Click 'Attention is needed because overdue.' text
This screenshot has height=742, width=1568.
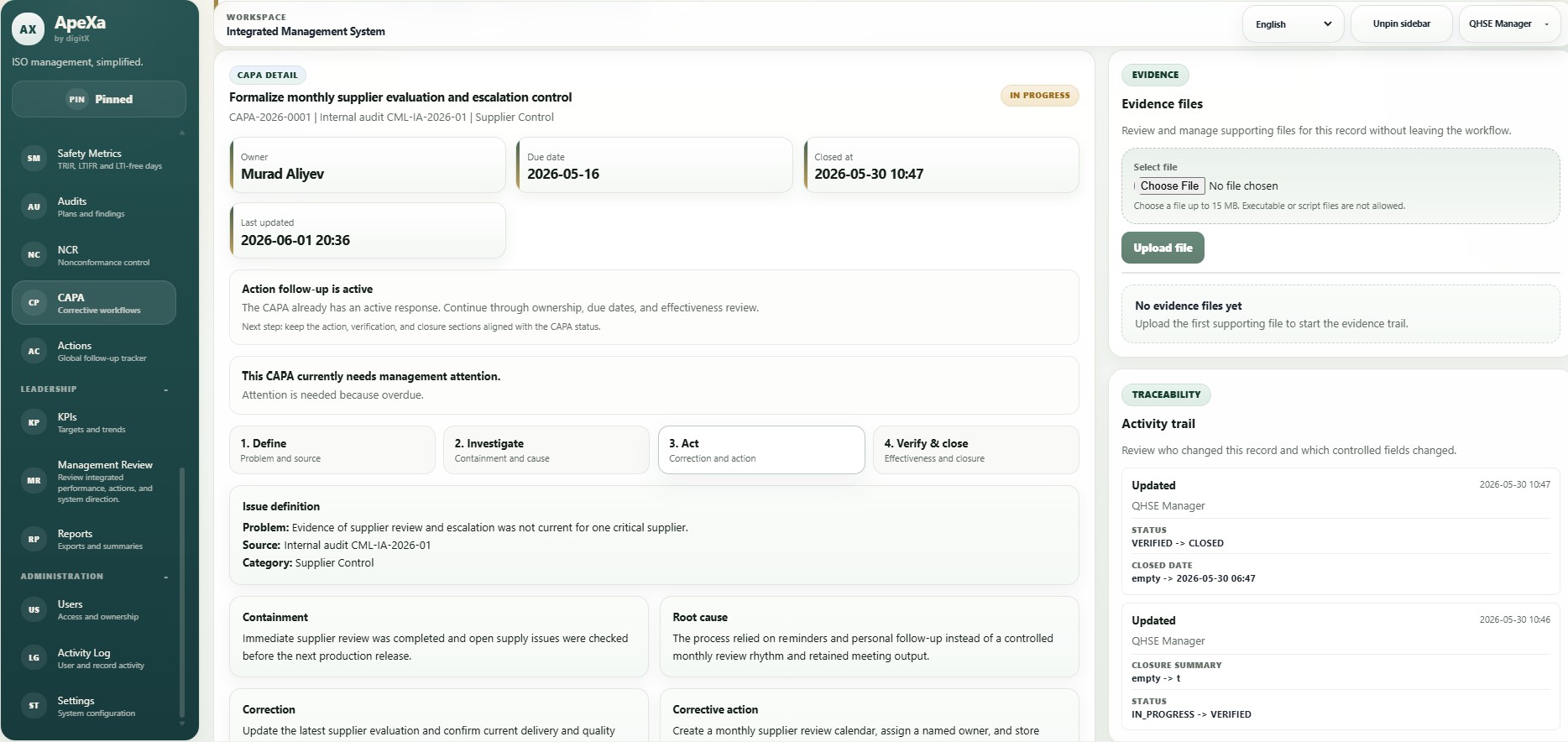click(332, 395)
